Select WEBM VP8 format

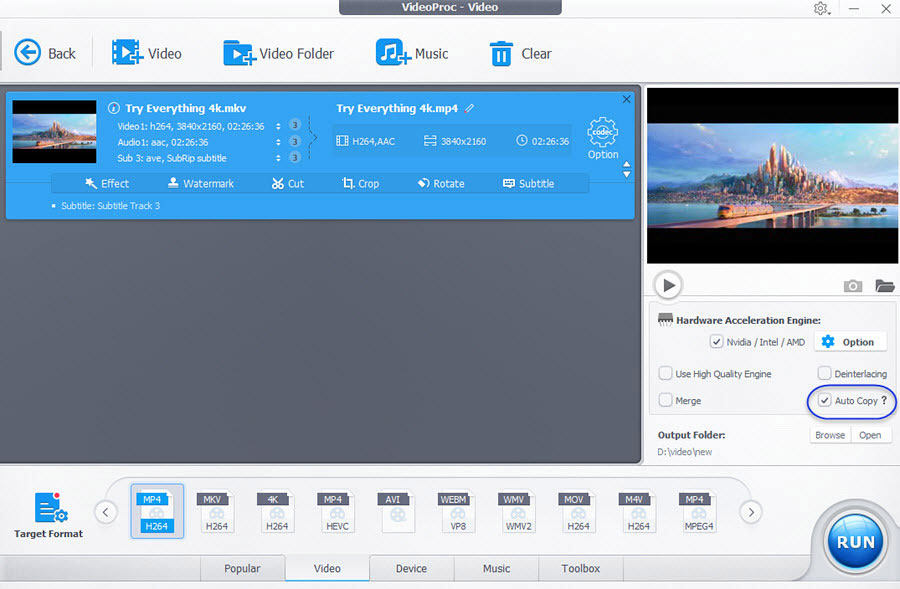coord(457,511)
